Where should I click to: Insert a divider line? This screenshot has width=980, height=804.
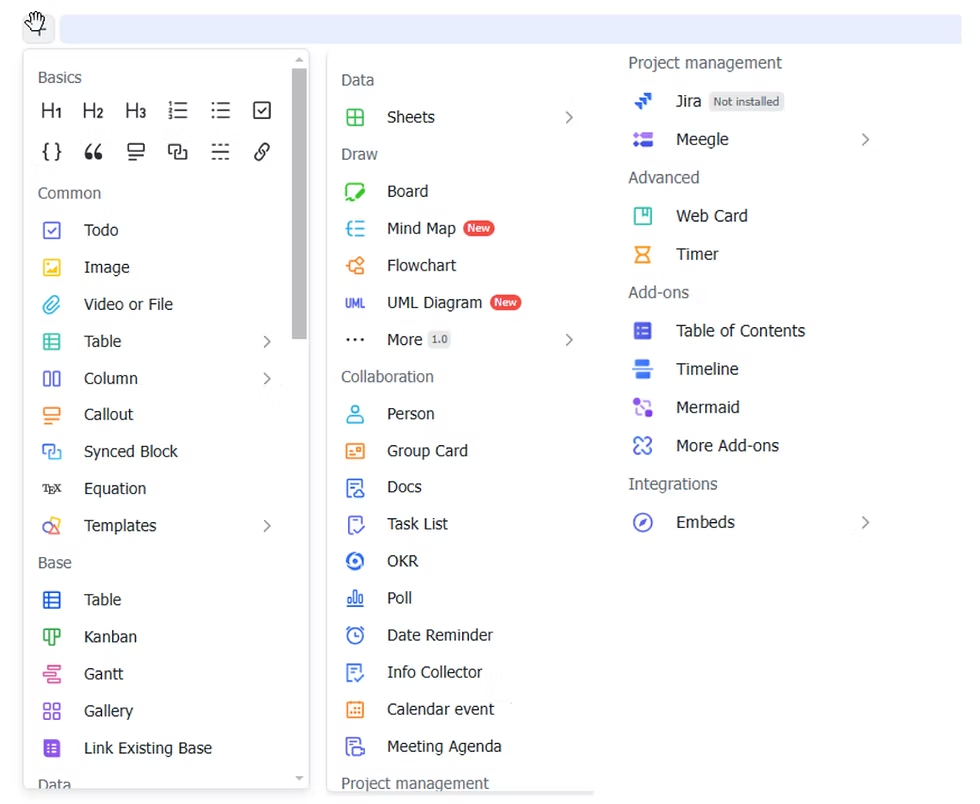[x=220, y=151]
